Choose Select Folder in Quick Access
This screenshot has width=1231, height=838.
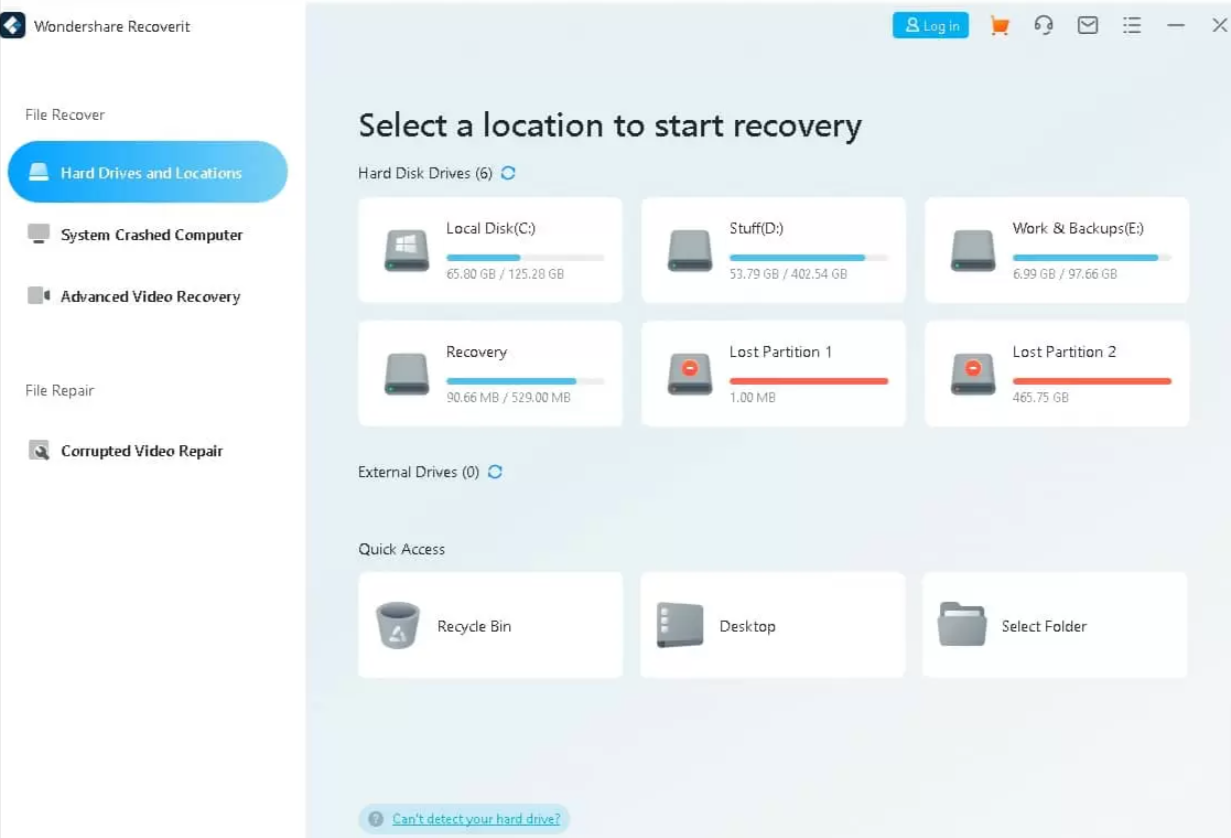(1054, 625)
